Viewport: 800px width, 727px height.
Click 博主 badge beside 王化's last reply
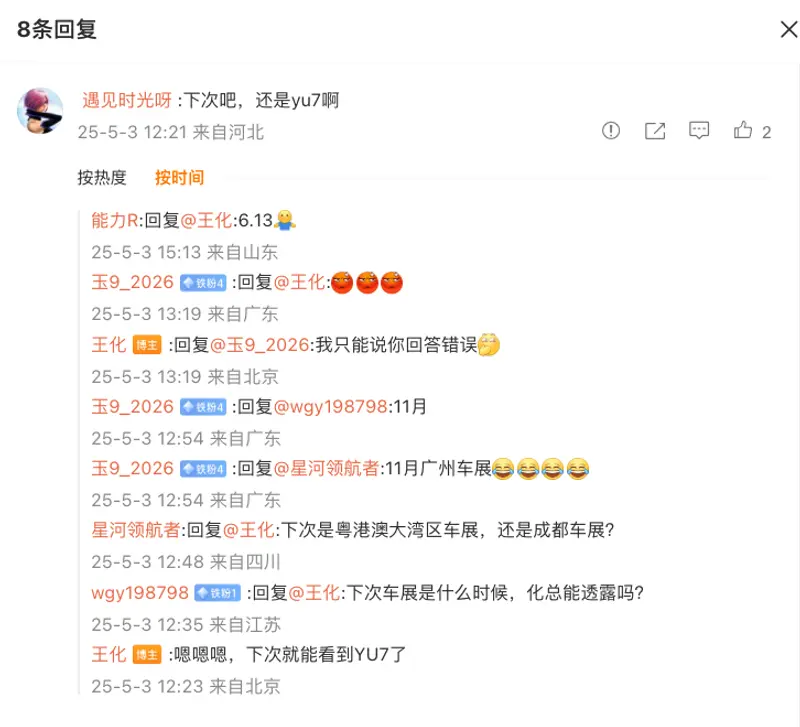[x=147, y=655]
